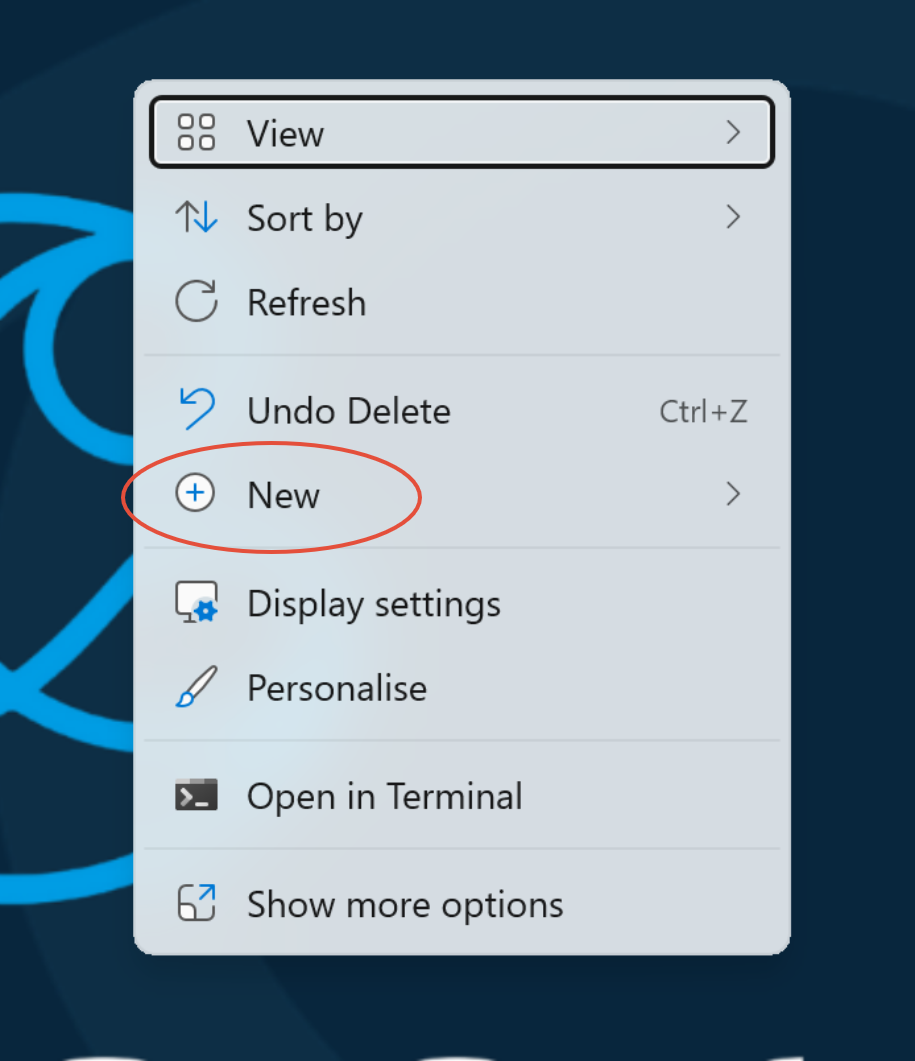Click the New plus circle icon
Viewport: 915px width, 1061px height.
click(x=196, y=493)
